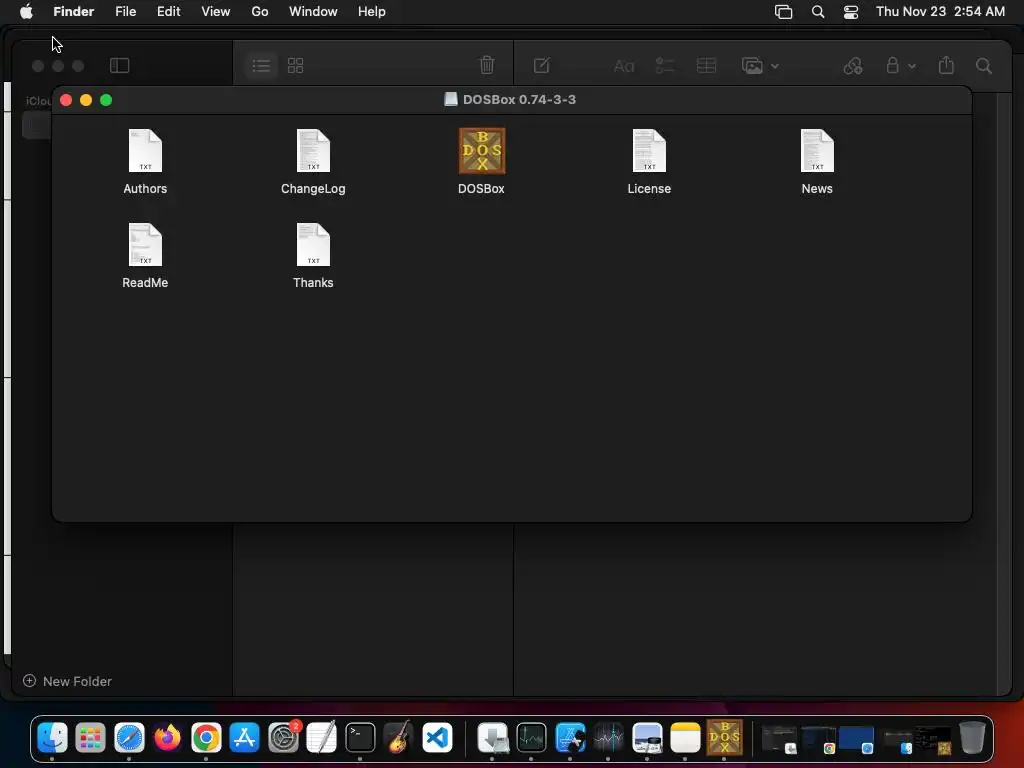Open the Apple menu
1024x768 pixels.
[x=26, y=11]
